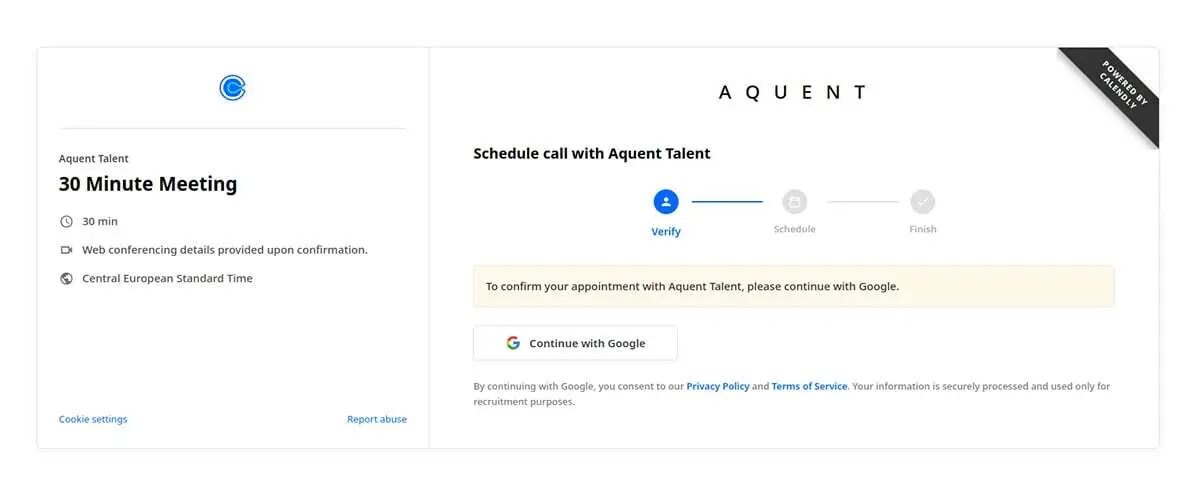Click the Central European Standard Time text

(x=167, y=279)
